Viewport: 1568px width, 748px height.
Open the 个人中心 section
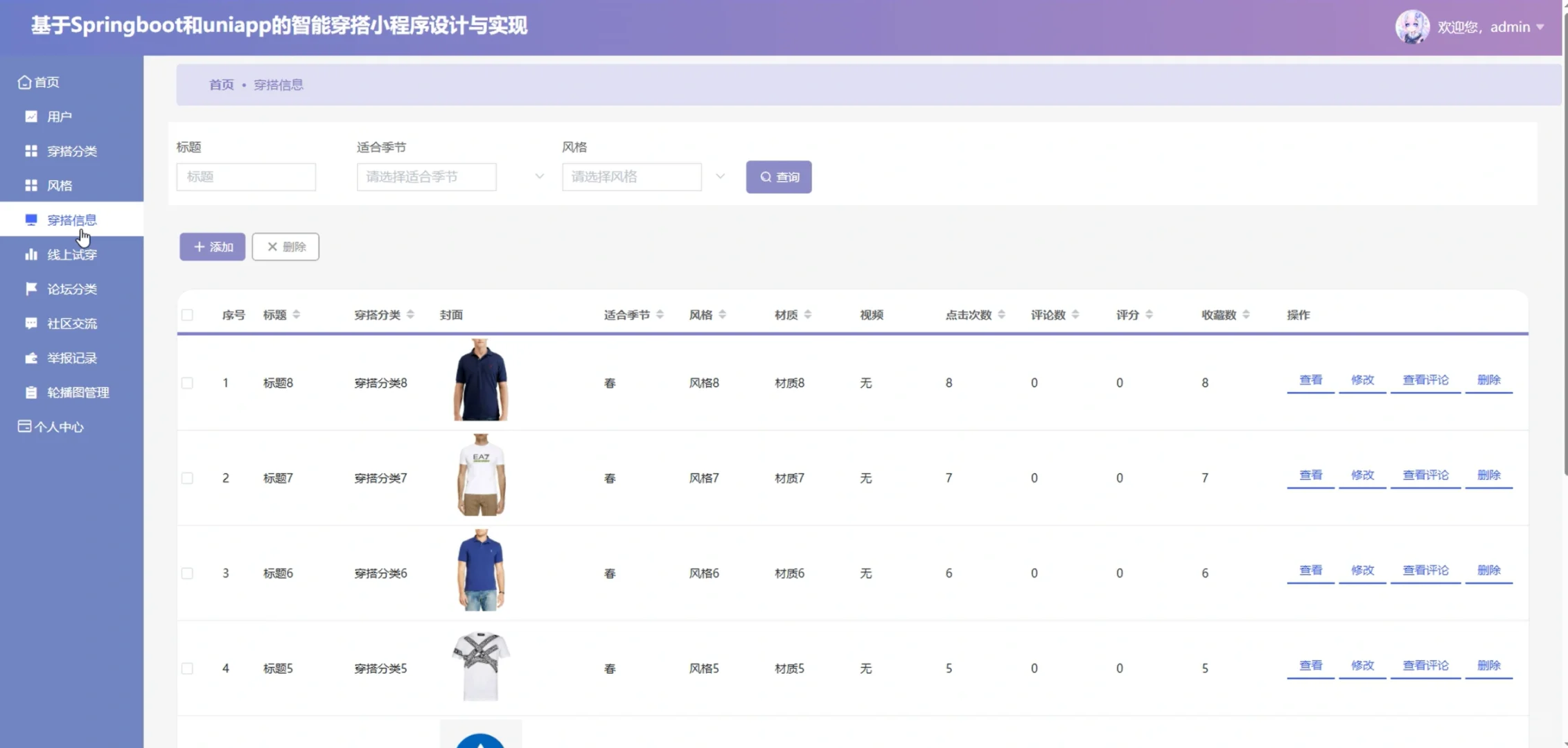click(59, 426)
